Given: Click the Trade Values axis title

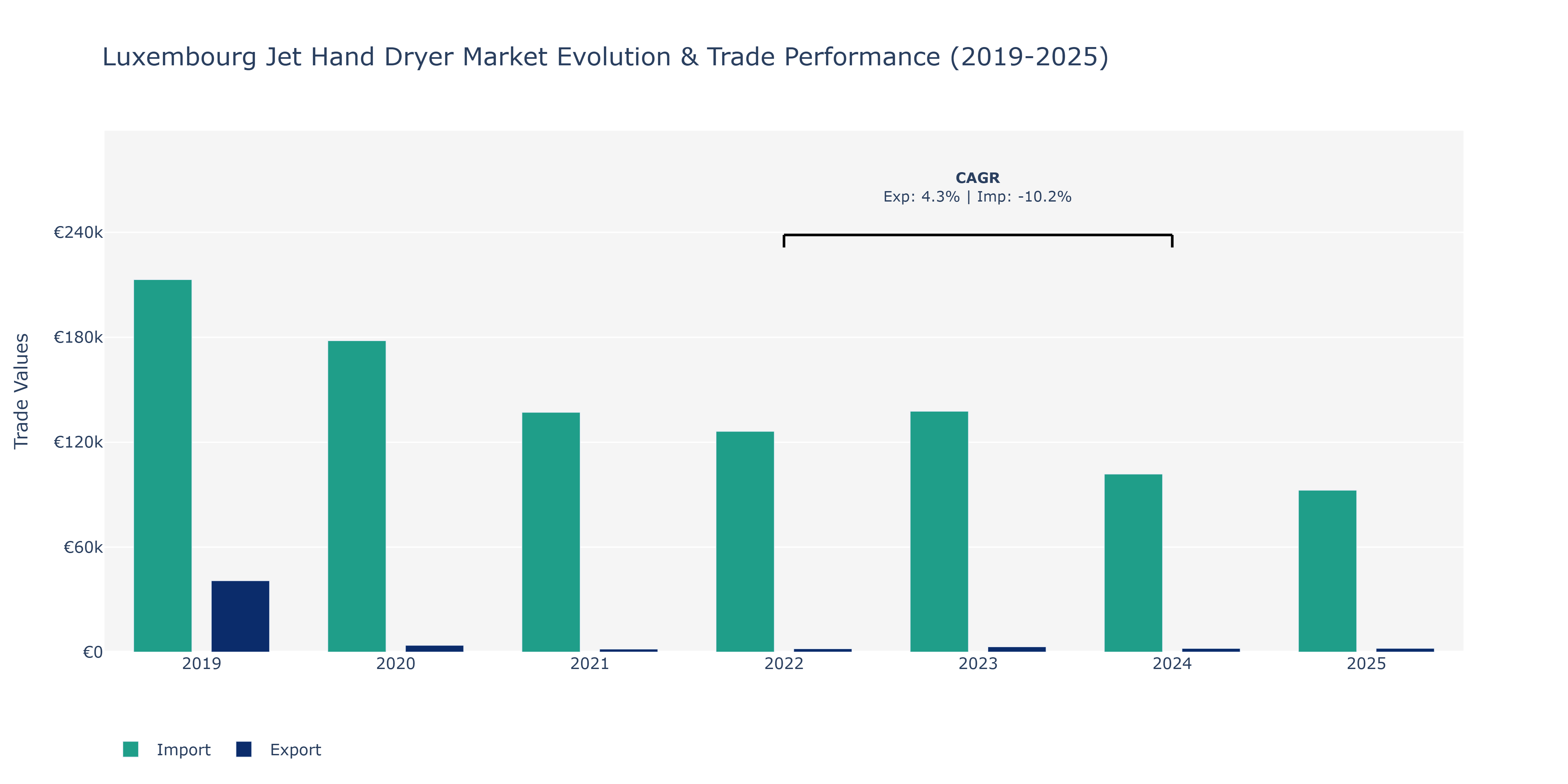Looking at the screenshot, I should (x=21, y=391).
